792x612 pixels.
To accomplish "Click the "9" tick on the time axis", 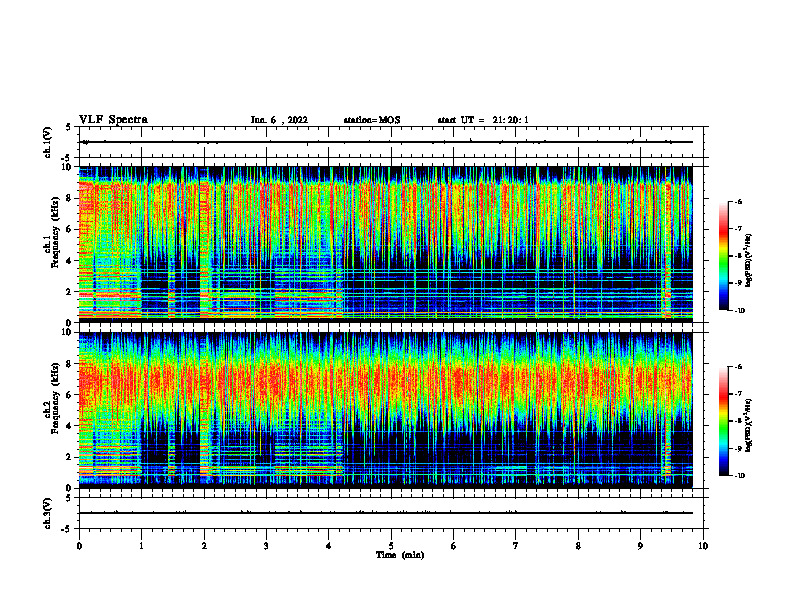I will point(640,546).
